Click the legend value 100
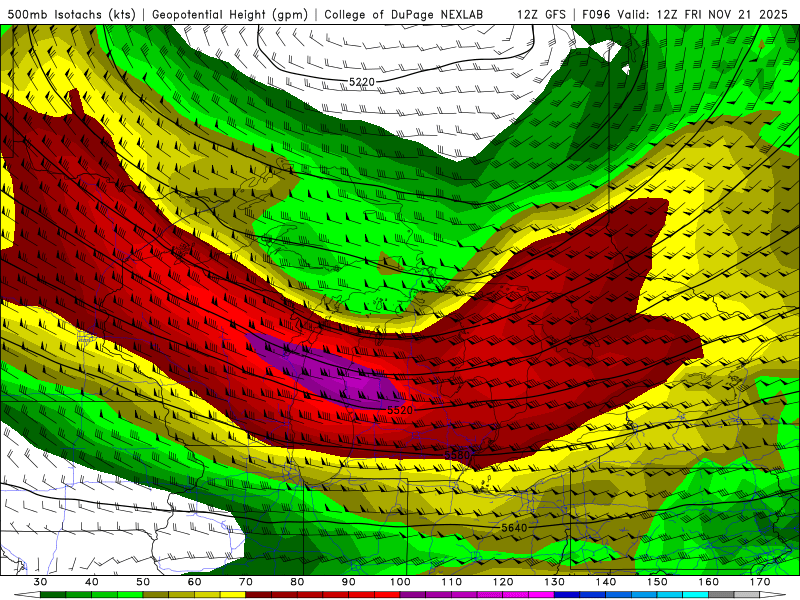Viewport: 800px width, 600px height. pos(400,582)
